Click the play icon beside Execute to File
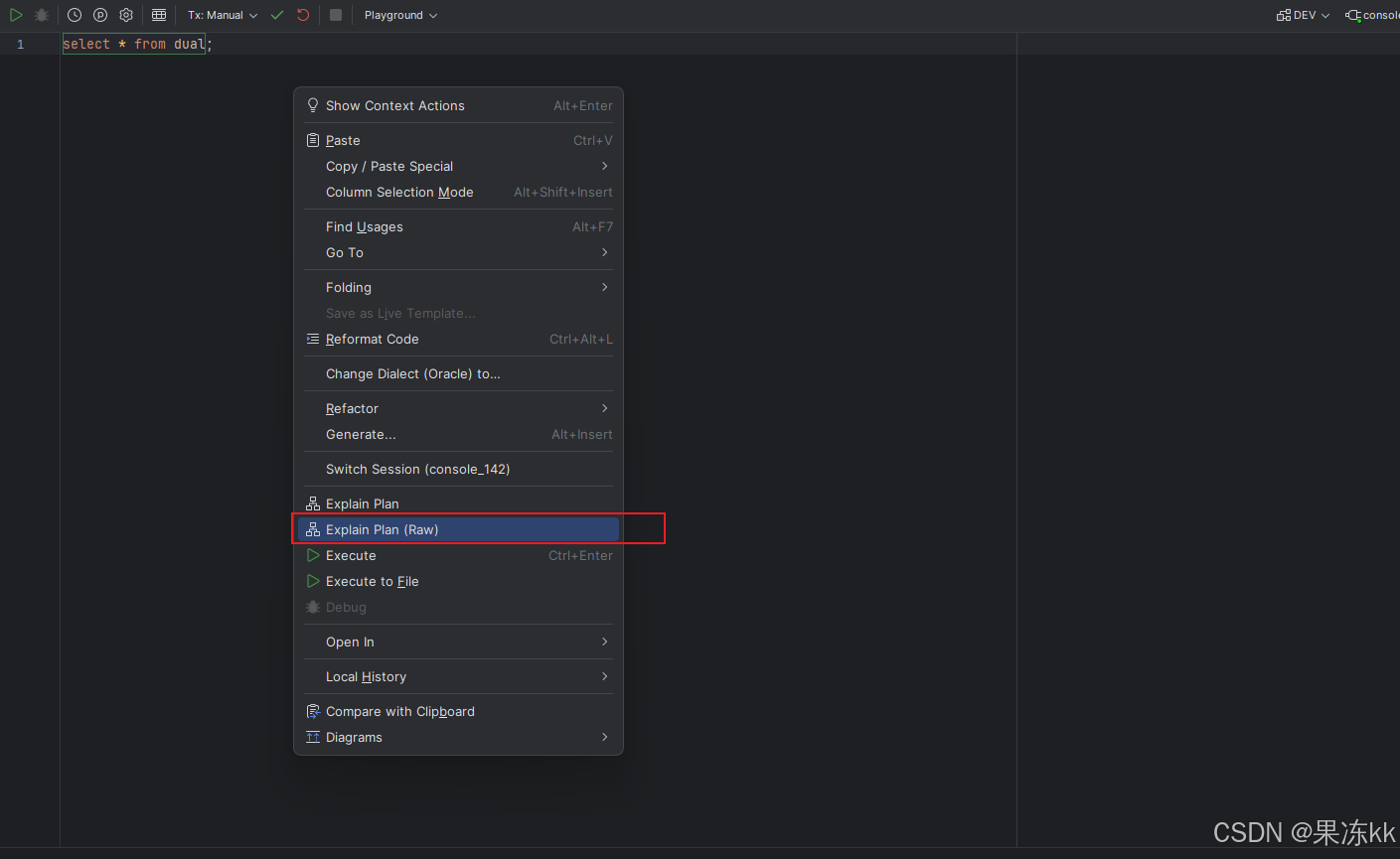This screenshot has height=859, width=1400. [313, 581]
